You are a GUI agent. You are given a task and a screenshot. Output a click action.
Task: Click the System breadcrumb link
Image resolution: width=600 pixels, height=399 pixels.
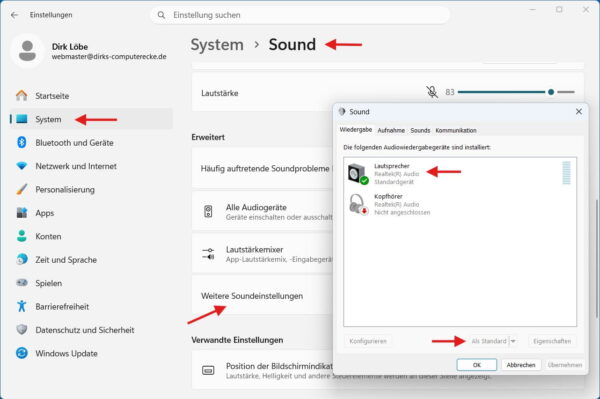[x=217, y=45]
